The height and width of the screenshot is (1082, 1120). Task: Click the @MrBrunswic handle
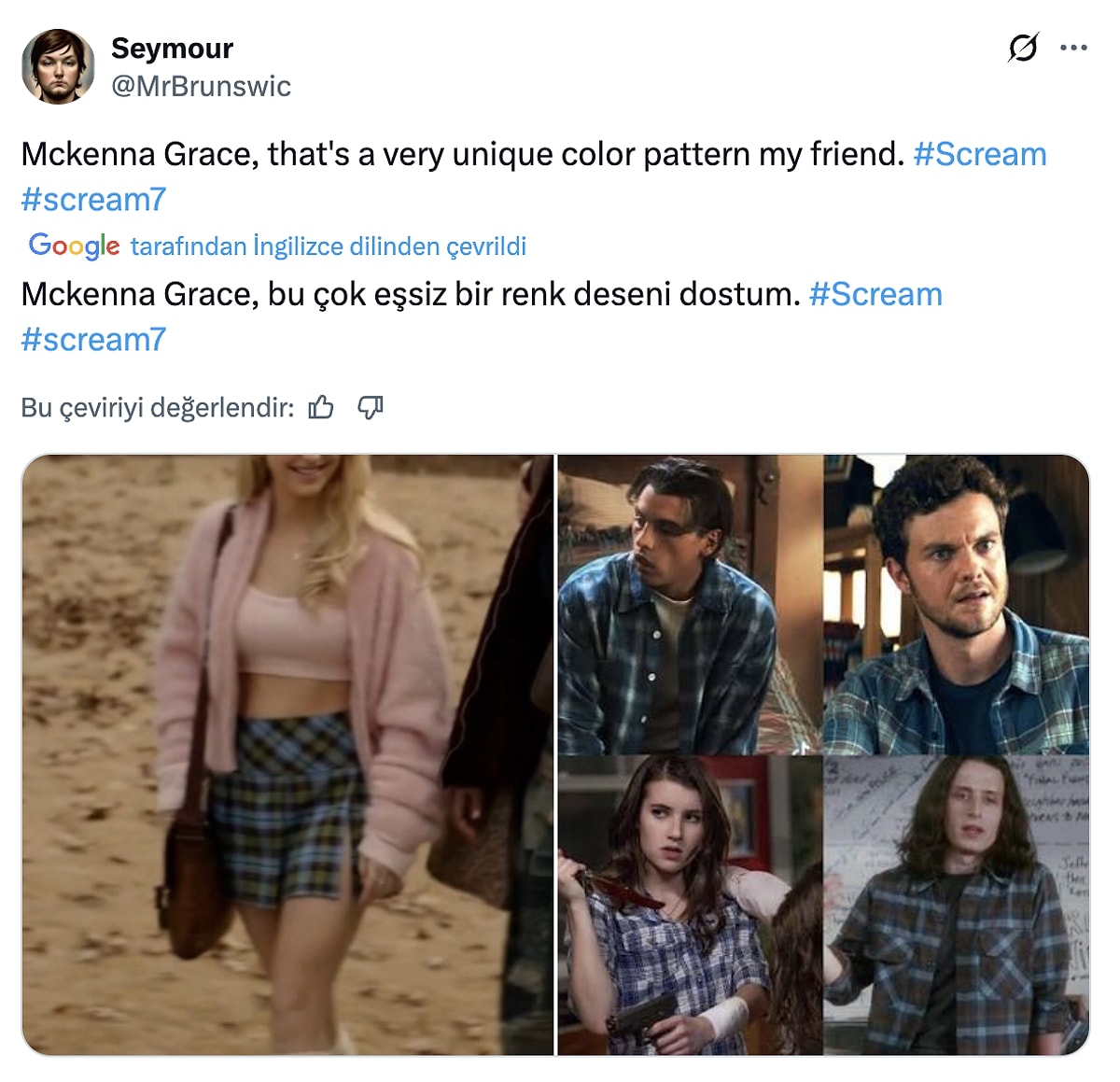(201, 86)
